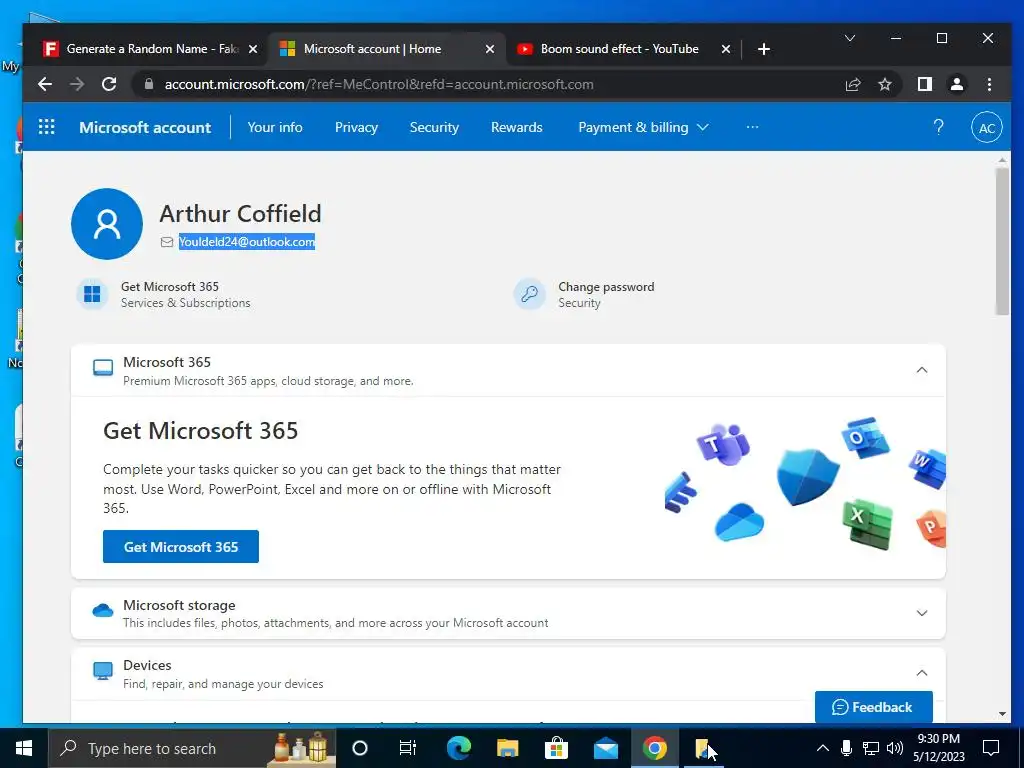Go to the Your info tab
1024x768 pixels.
[275, 127]
